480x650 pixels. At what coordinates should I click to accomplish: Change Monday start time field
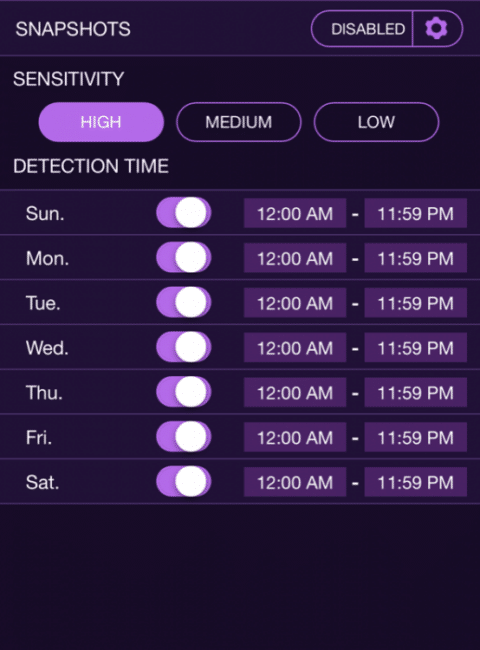pyautogui.click(x=295, y=258)
